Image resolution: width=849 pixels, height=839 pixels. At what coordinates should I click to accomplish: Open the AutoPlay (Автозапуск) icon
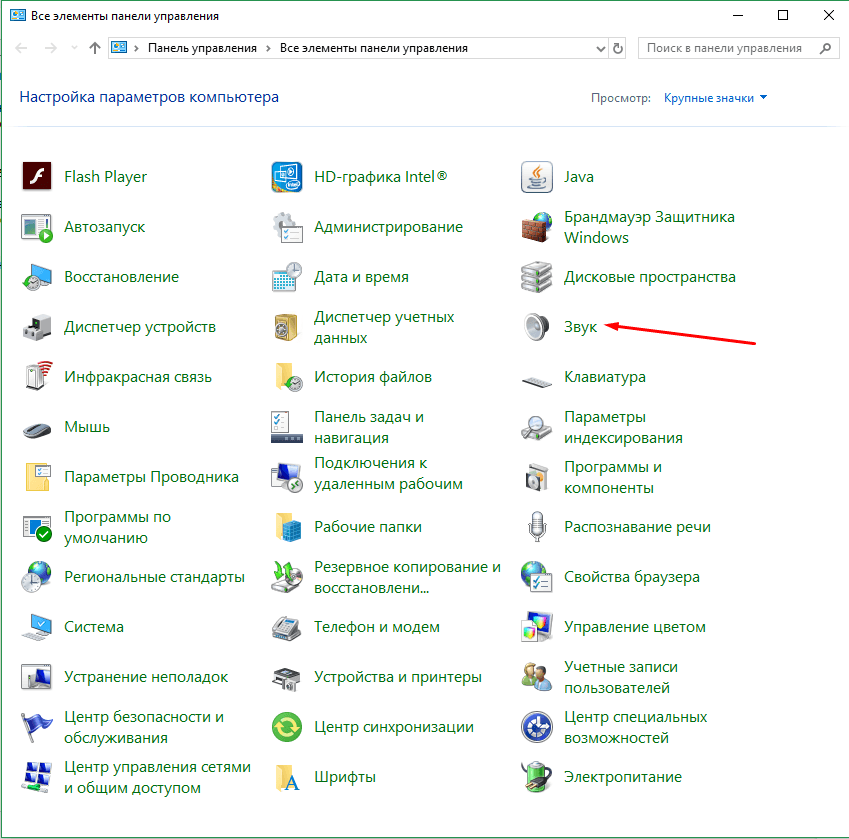37,227
